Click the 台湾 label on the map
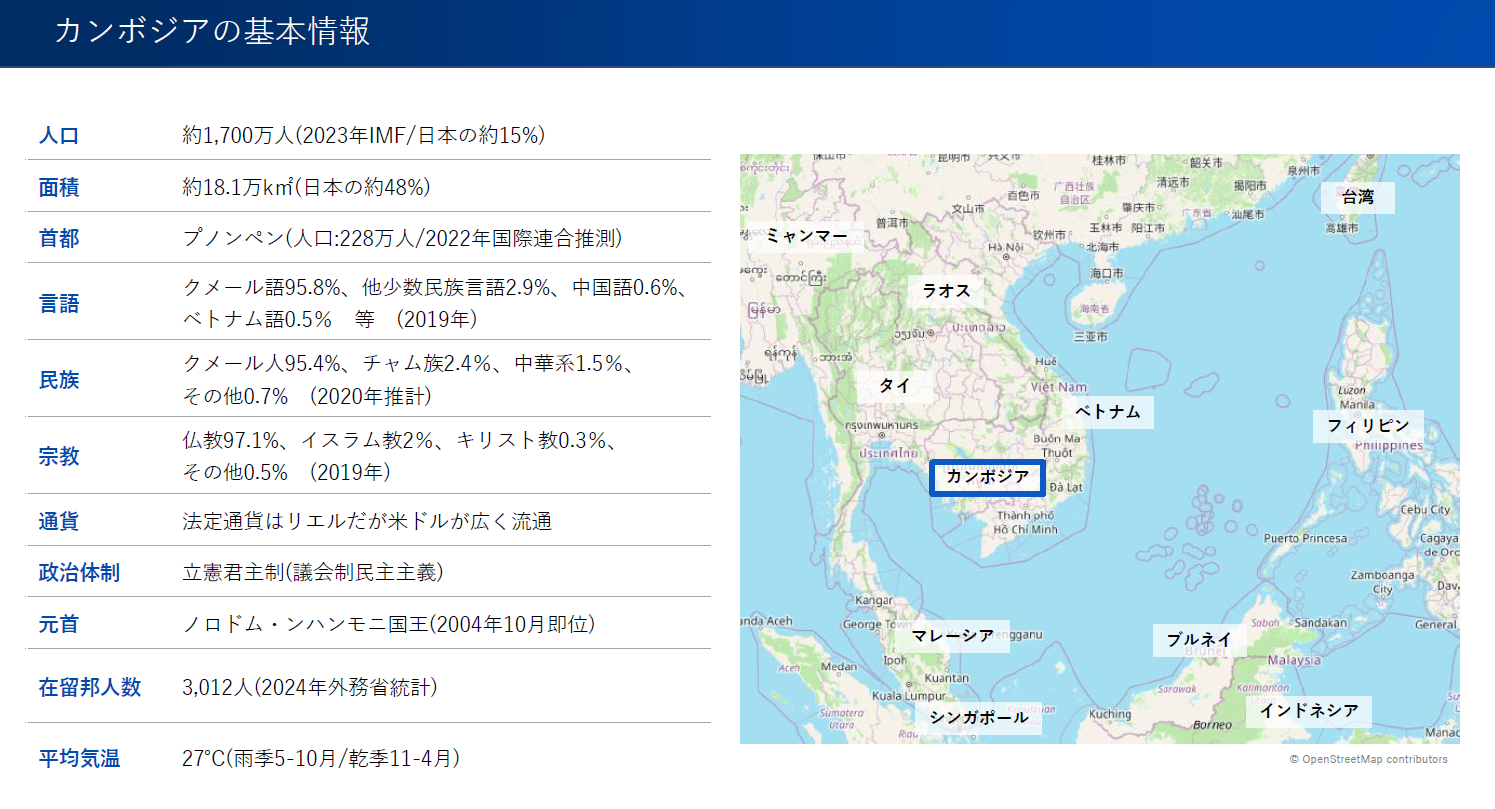The image size is (1495, 809). [x=1357, y=197]
